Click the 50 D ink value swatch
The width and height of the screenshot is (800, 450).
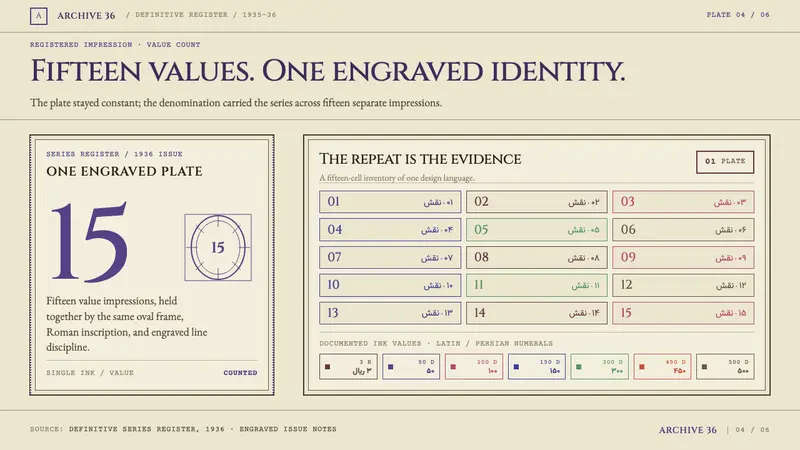point(411,367)
